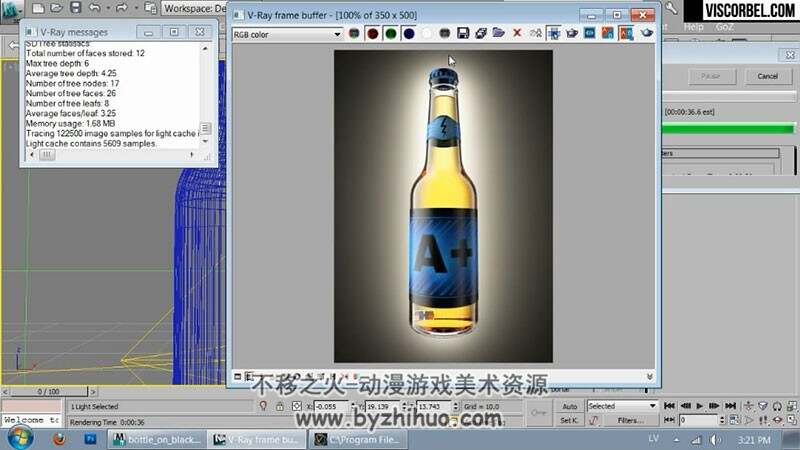Click the Pause render button
This screenshot has width=800, height=450.
[710, 77]
